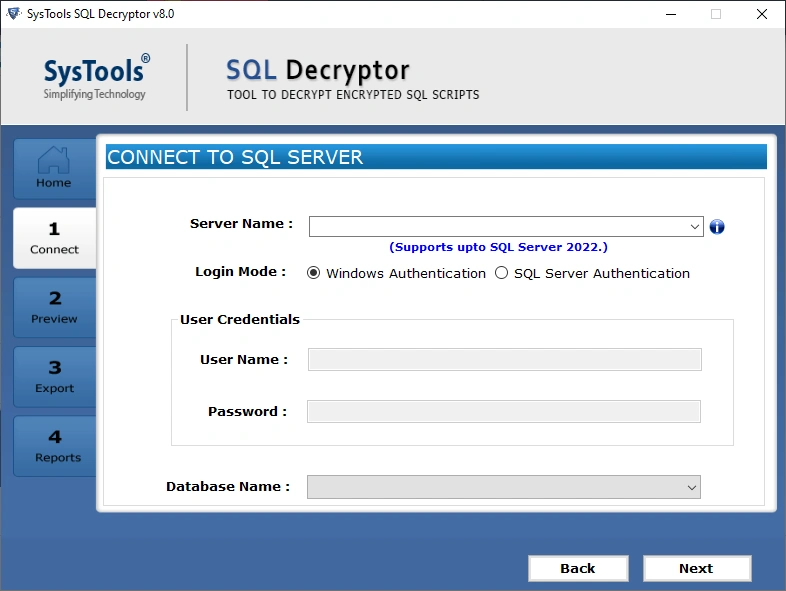Click the blue info icon beside Server Name

pos(717,227)
